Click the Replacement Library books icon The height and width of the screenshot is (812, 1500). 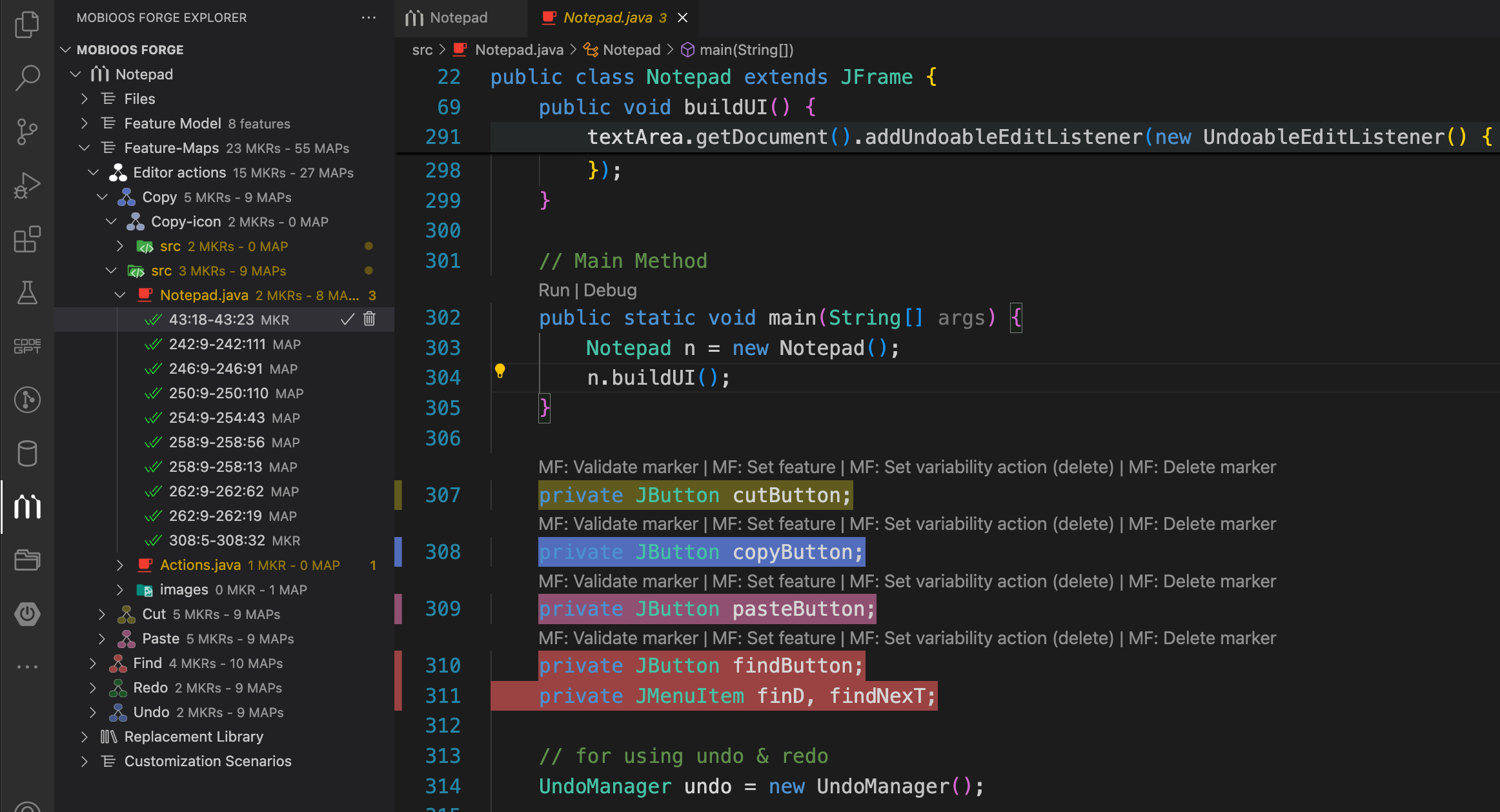click(108, 736)
